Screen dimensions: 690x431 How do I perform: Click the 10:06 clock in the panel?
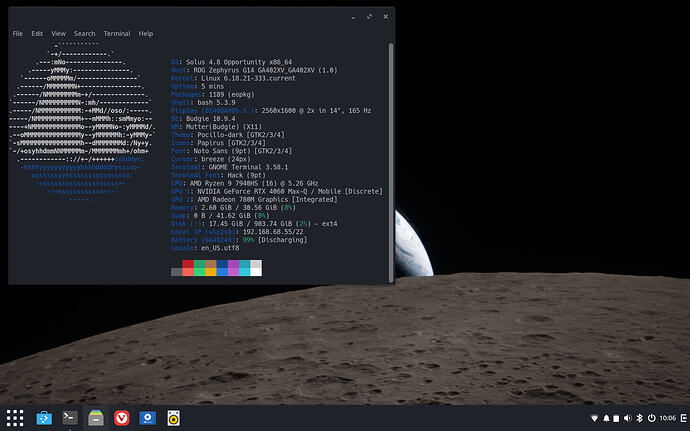668,418
